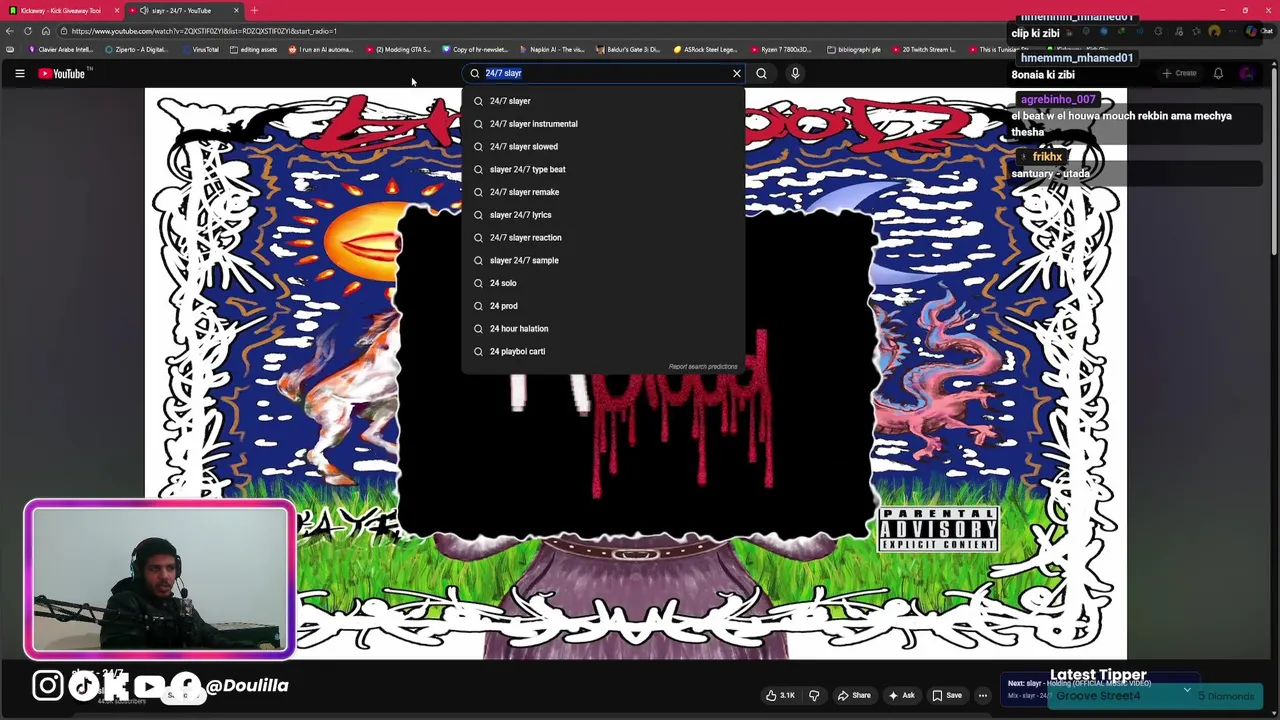Click the Create button in YouTube header
This screenshot has height=720, width=1280.
click(x=1179, y=73)
